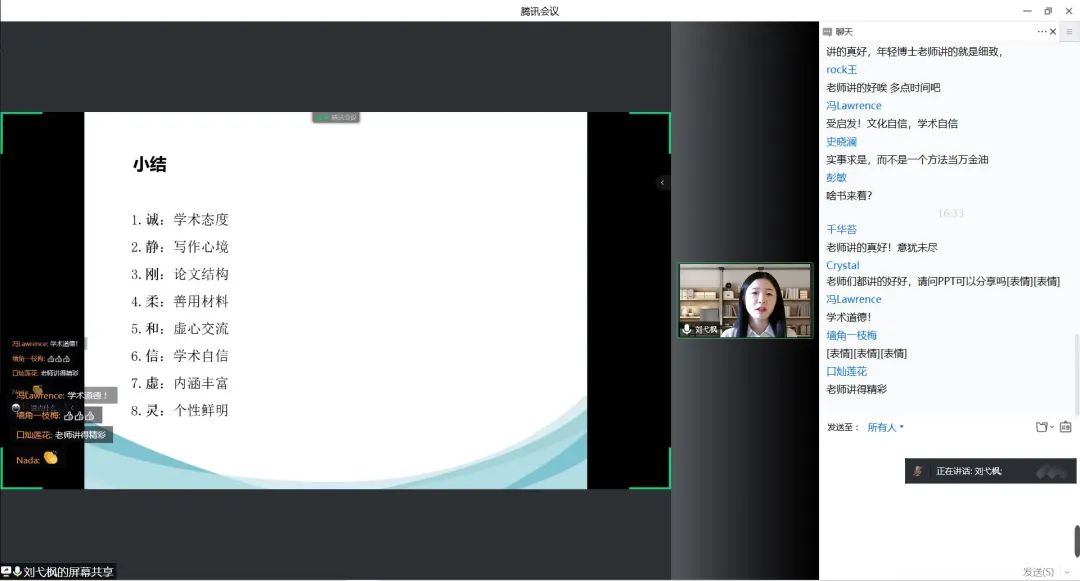This screenshot has height=581, width=1080.
Task: Click the chat record icon beside the folder
Action: 1065,427
